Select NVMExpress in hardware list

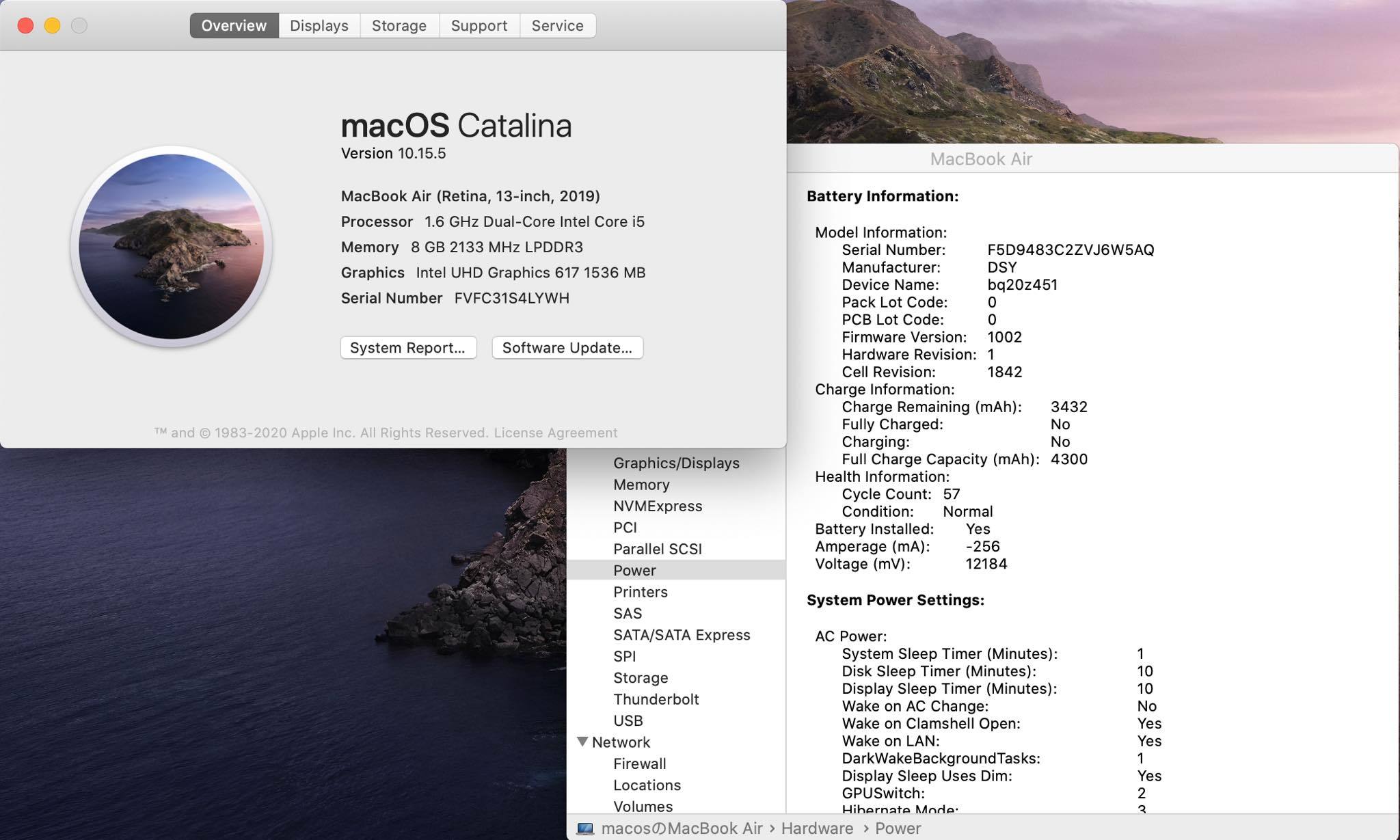pyautogui.click(x=657, y=506)
